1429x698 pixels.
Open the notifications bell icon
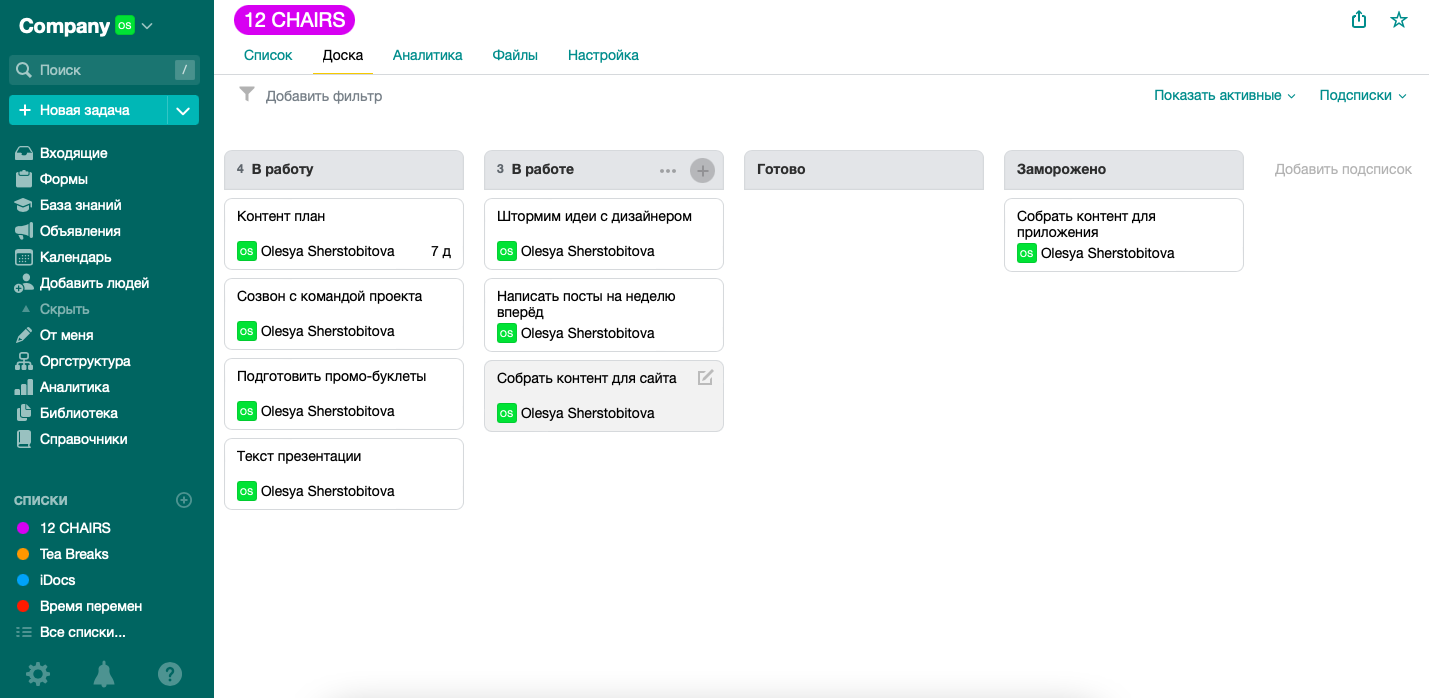[103, 675]
